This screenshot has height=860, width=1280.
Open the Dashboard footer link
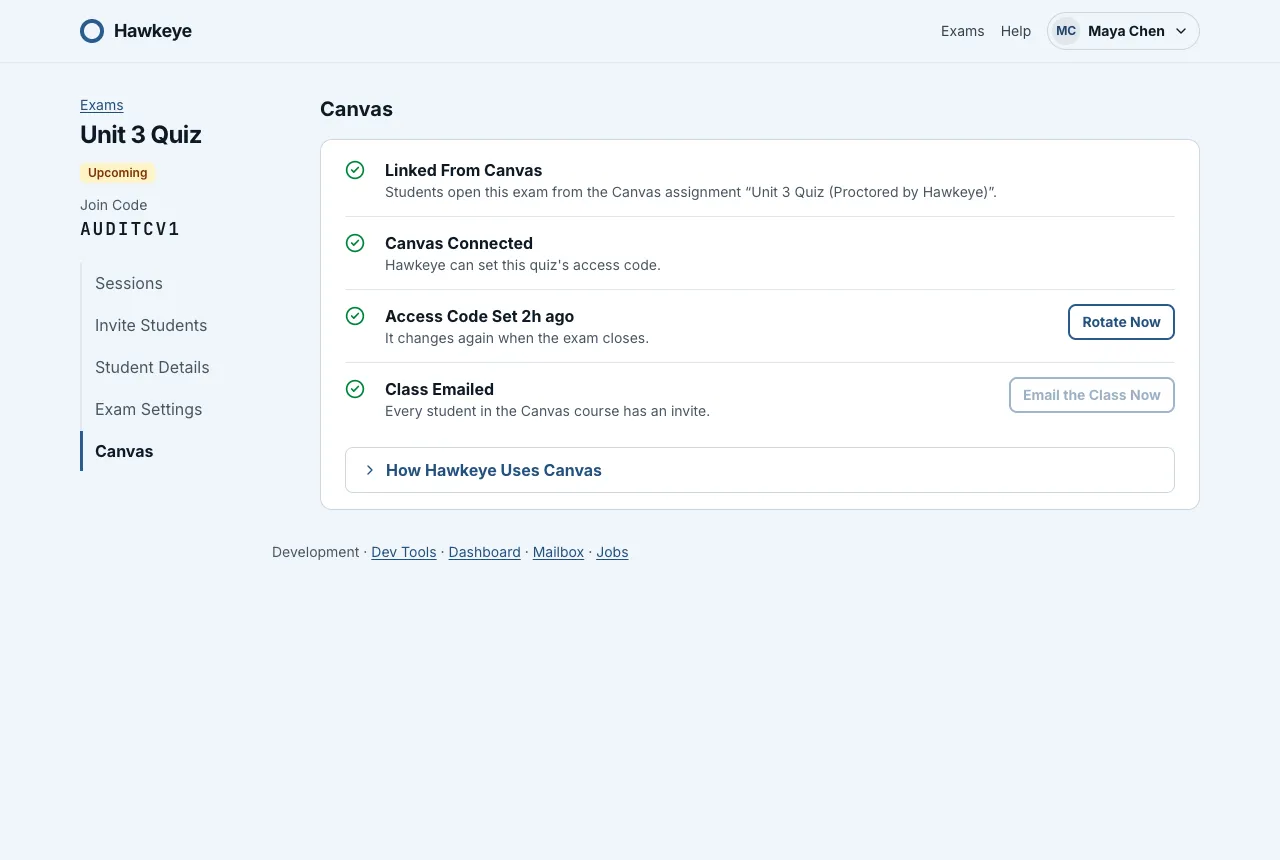tap(484, 552)
